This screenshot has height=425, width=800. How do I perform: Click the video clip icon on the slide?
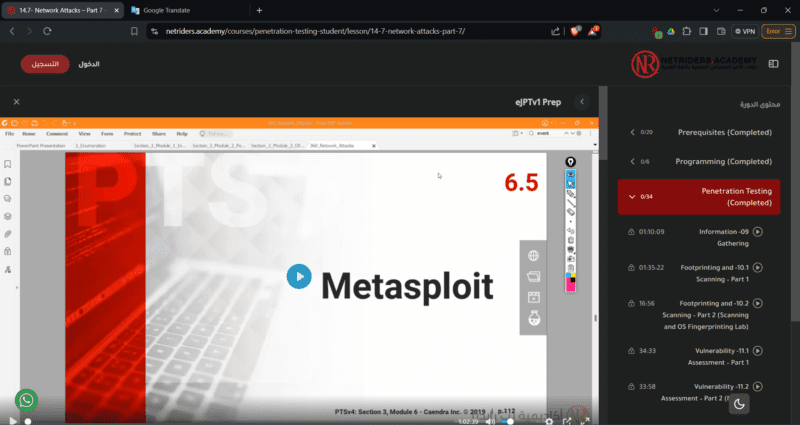[x=533, y=297]
